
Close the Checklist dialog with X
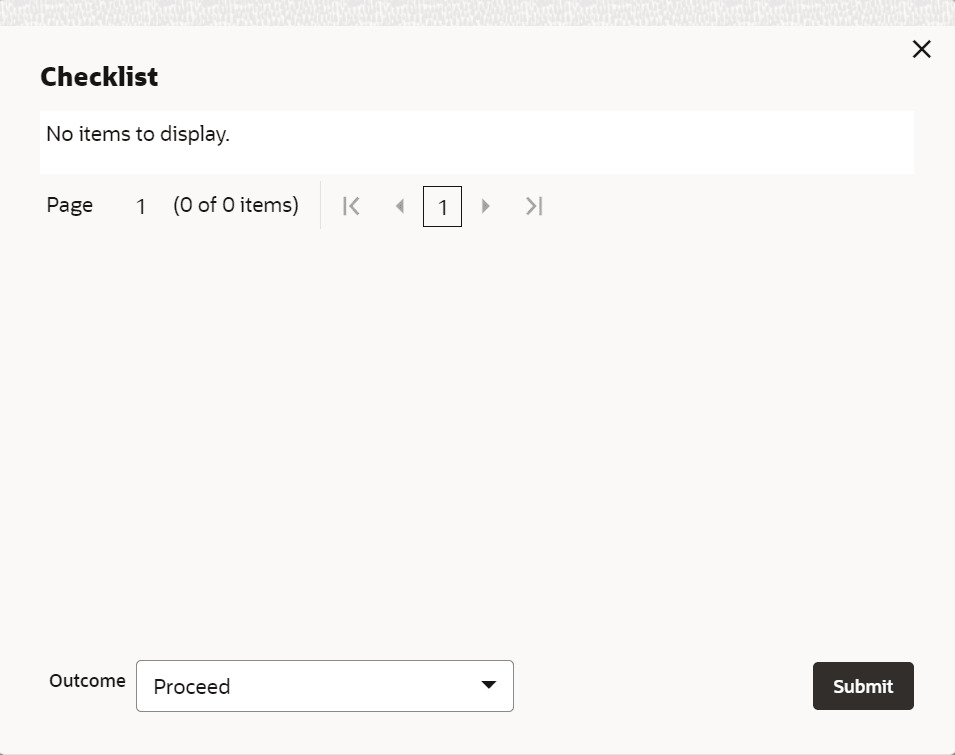[x=921, y=49]
